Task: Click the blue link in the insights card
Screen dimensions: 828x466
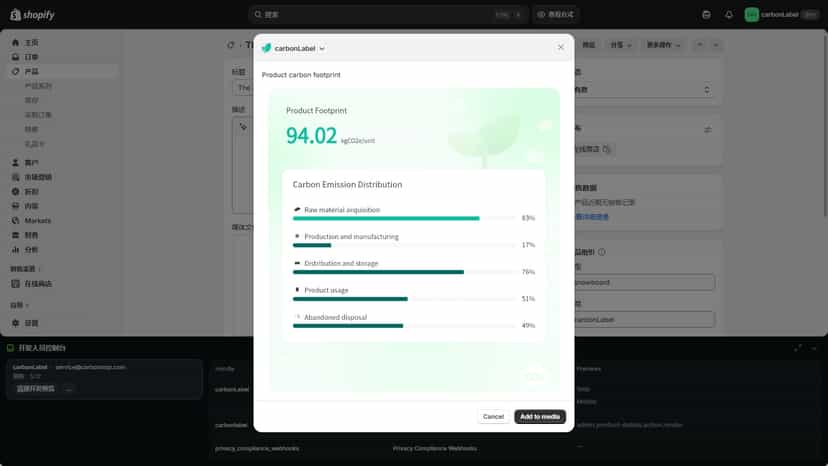Action: click(591, 217)
